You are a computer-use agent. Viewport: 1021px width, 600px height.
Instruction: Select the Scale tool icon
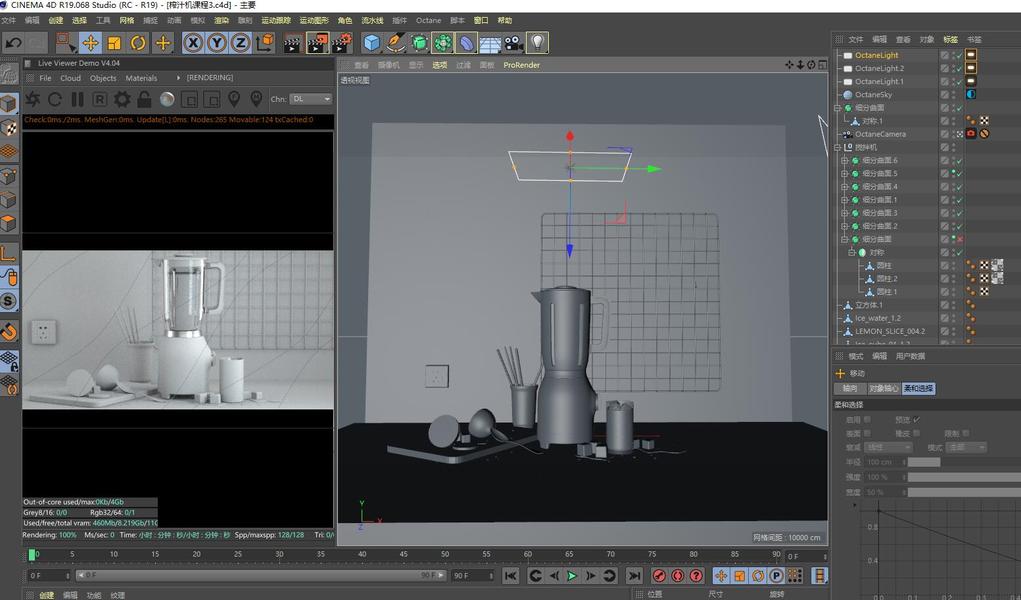114,43
